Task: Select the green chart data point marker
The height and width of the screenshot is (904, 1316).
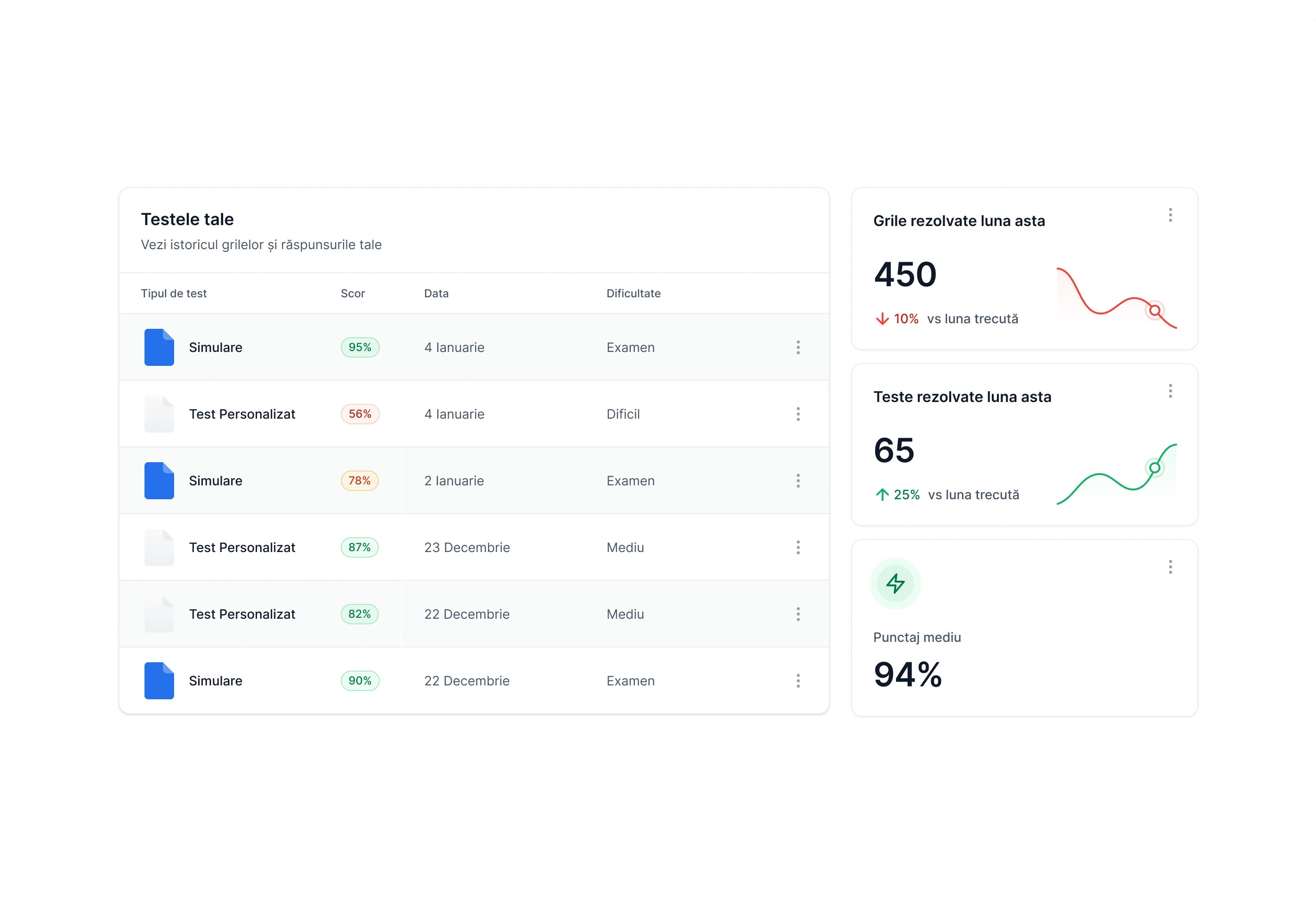Action: (x=1154, y=468)
